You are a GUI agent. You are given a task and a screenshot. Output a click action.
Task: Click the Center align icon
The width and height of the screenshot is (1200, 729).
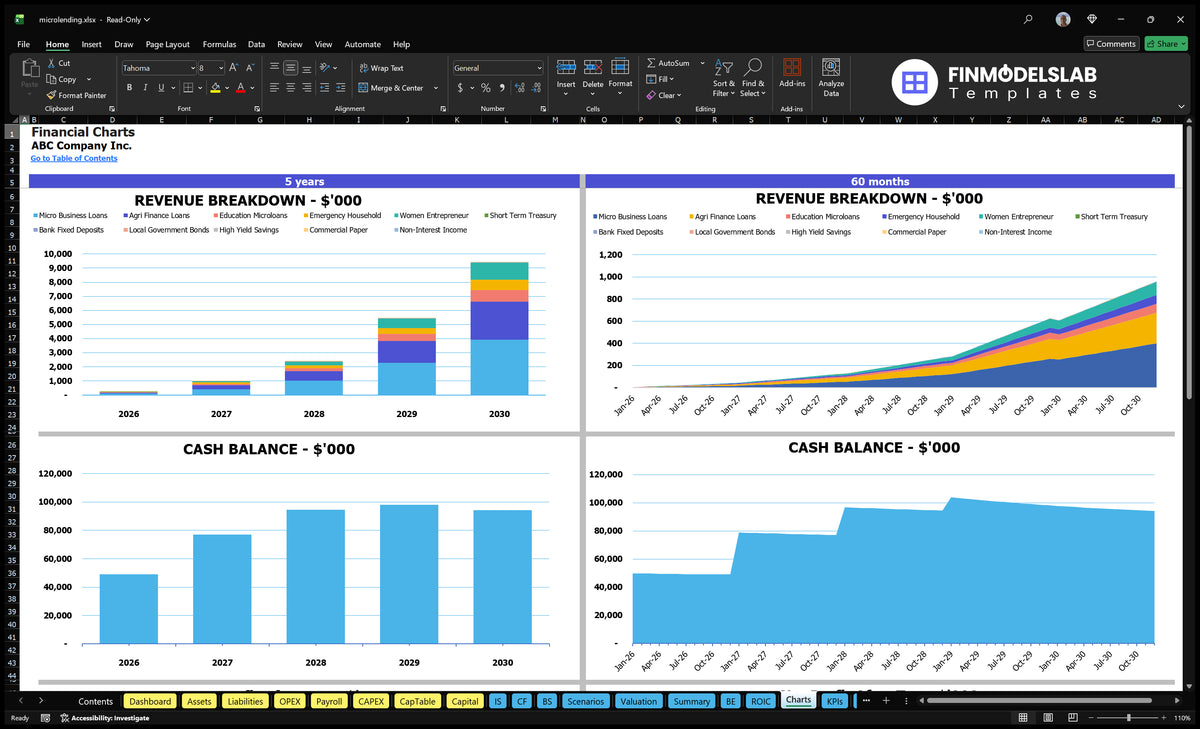(x=290, y=88)
